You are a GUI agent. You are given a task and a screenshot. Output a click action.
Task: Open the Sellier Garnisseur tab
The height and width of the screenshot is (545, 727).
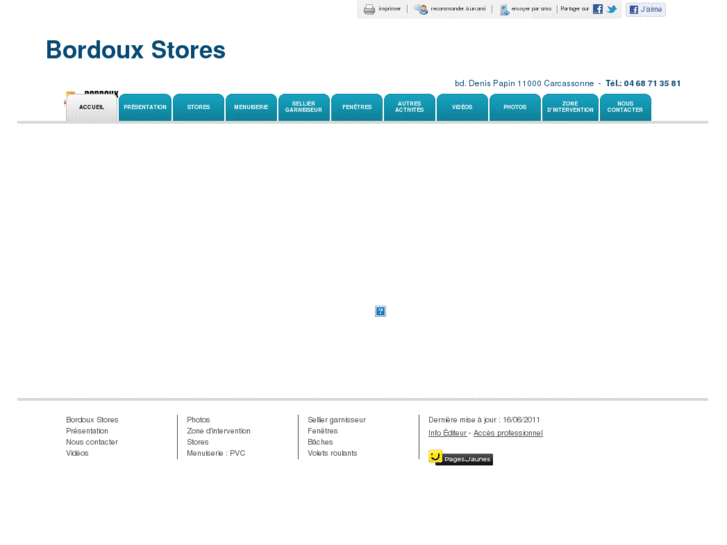(304, 108)
